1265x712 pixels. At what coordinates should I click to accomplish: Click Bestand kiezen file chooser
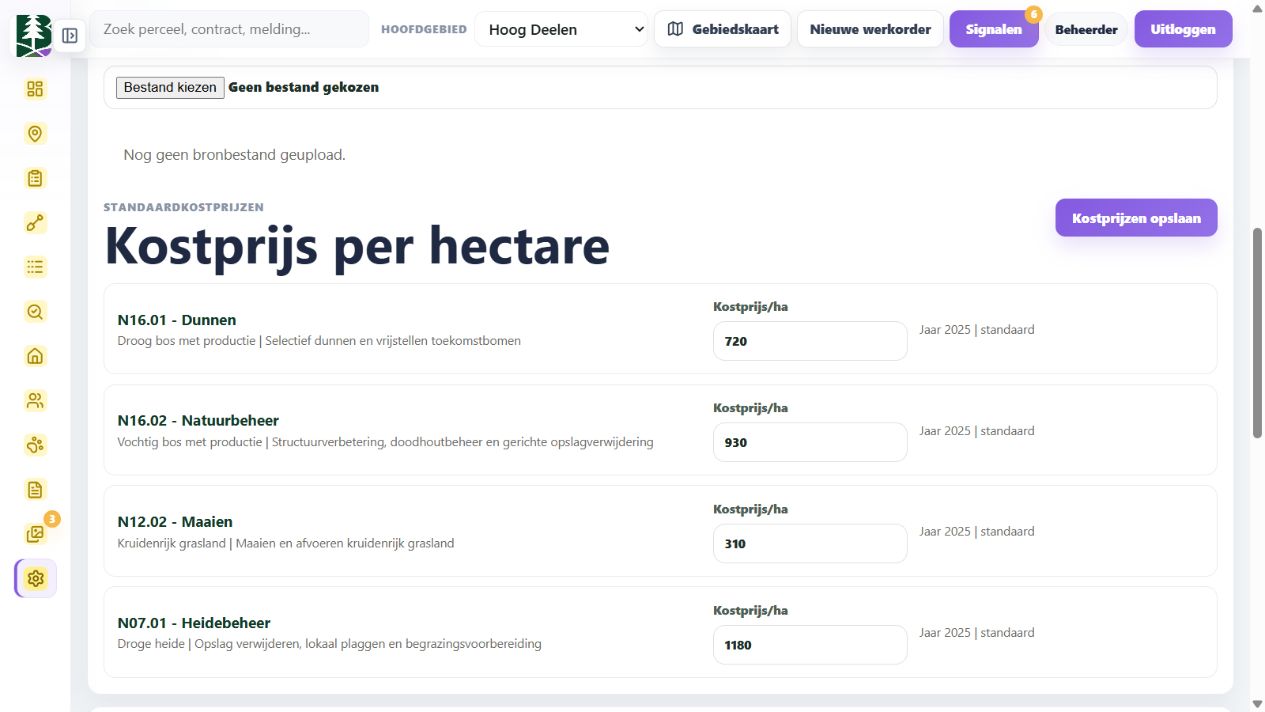pos(170,88)
